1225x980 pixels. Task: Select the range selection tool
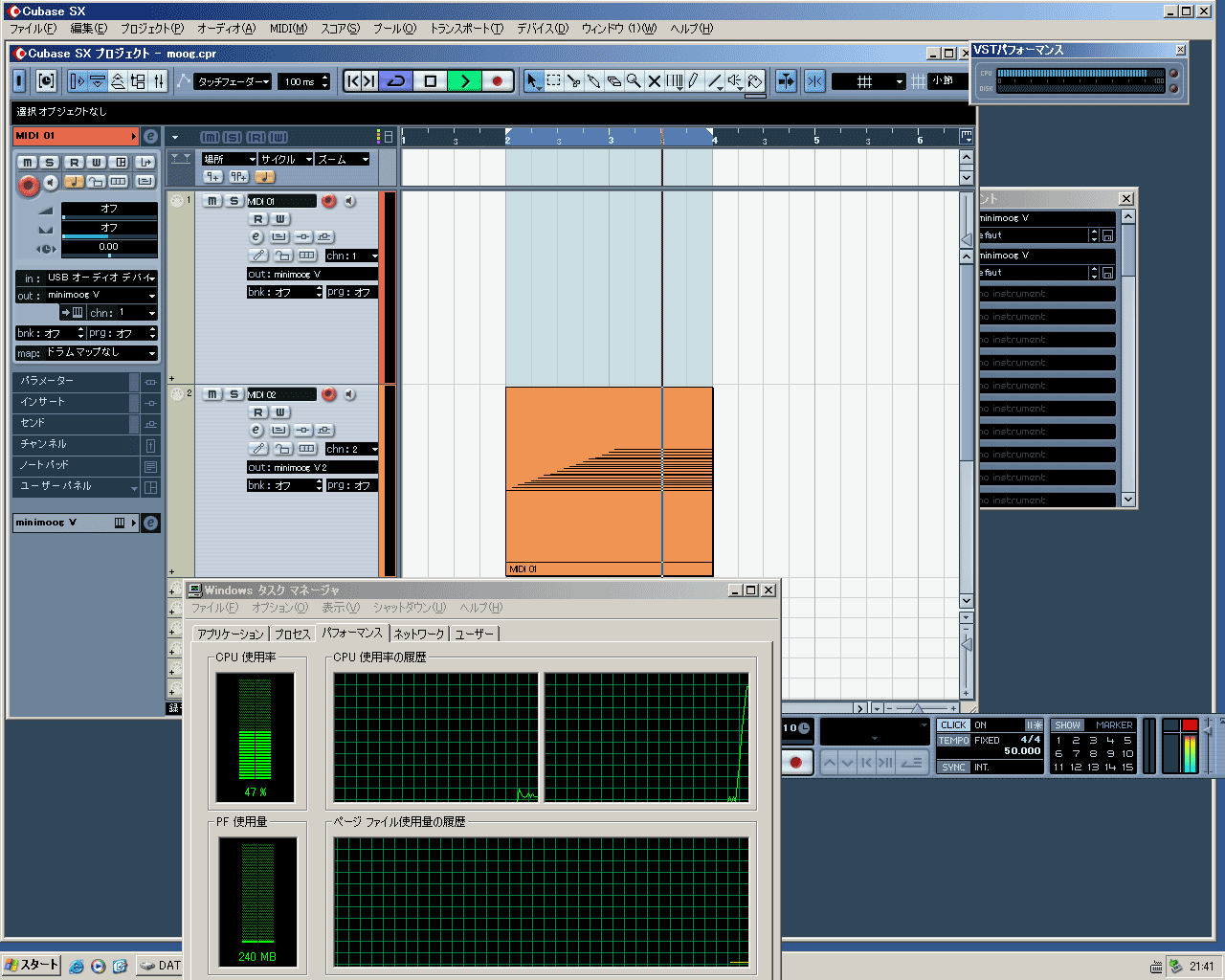pos(553,81)
